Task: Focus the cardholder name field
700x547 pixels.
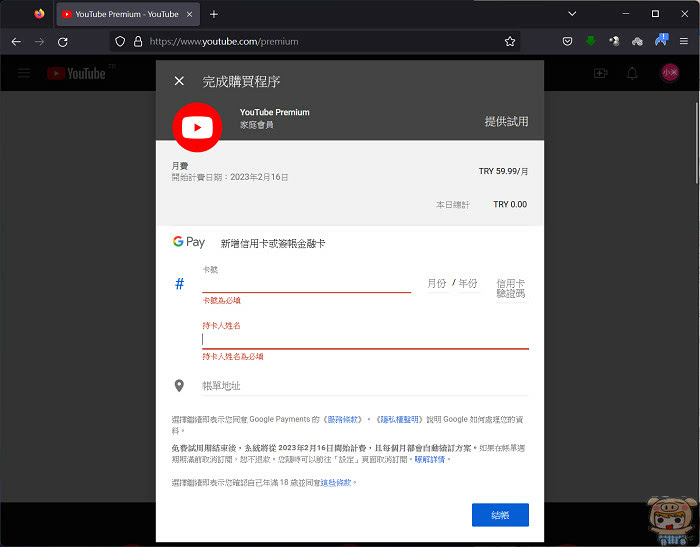Action: tap(365, 340)
